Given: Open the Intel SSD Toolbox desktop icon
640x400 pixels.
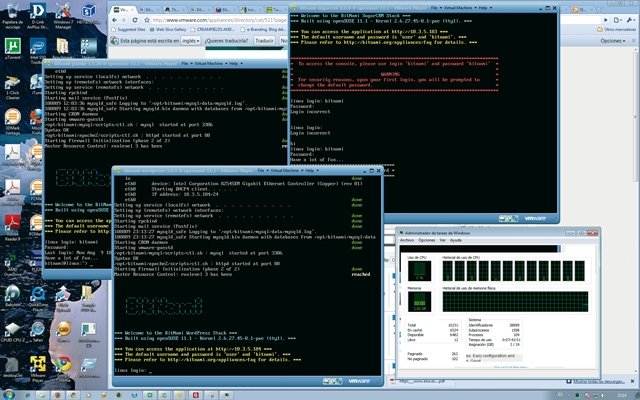Looking at the screenshot, I should coord(38,51).
